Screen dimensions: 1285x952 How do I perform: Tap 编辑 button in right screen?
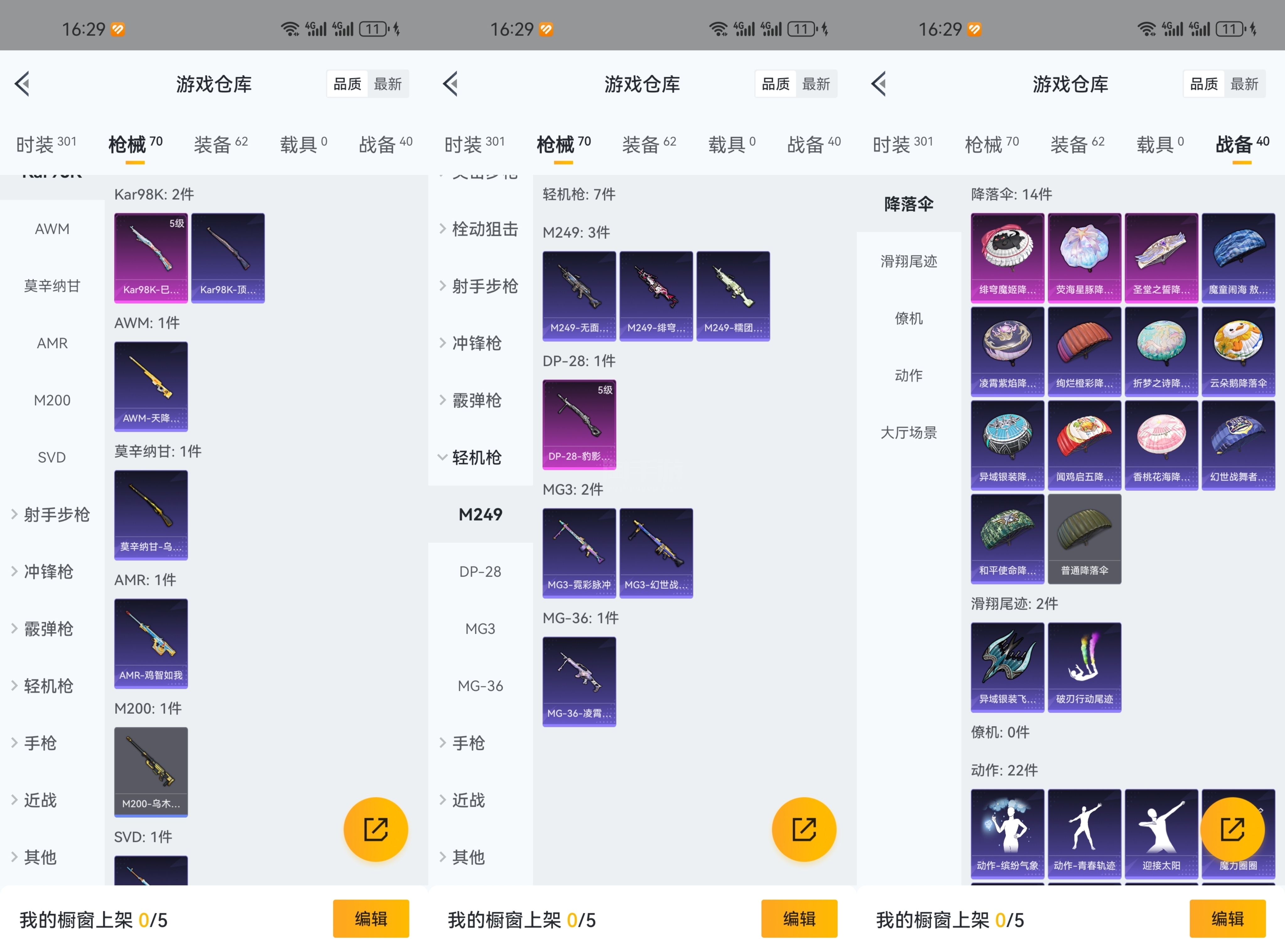coord(1227,918)
